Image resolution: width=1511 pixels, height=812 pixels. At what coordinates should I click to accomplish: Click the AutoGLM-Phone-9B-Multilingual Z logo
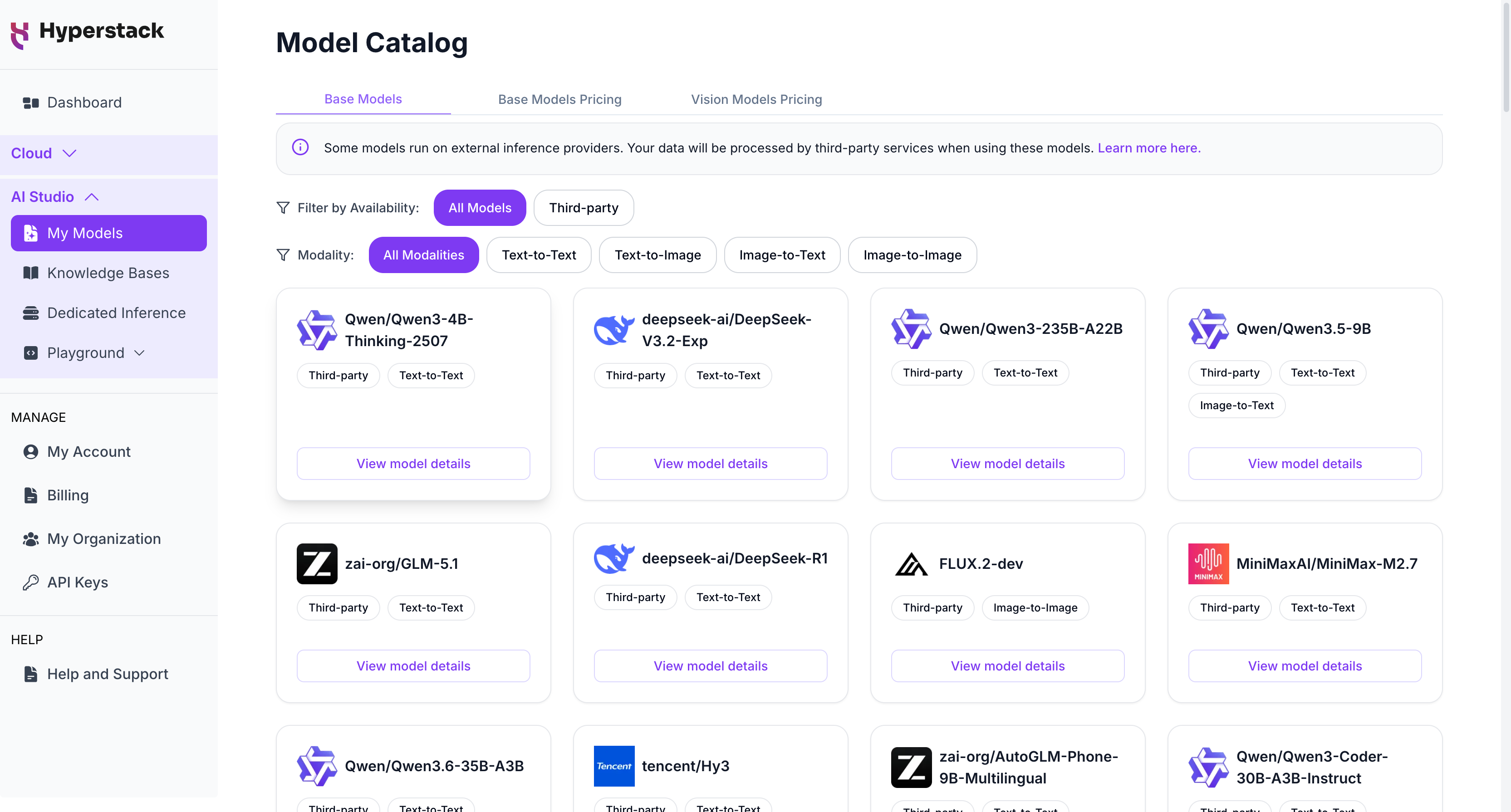pos(911,768)
